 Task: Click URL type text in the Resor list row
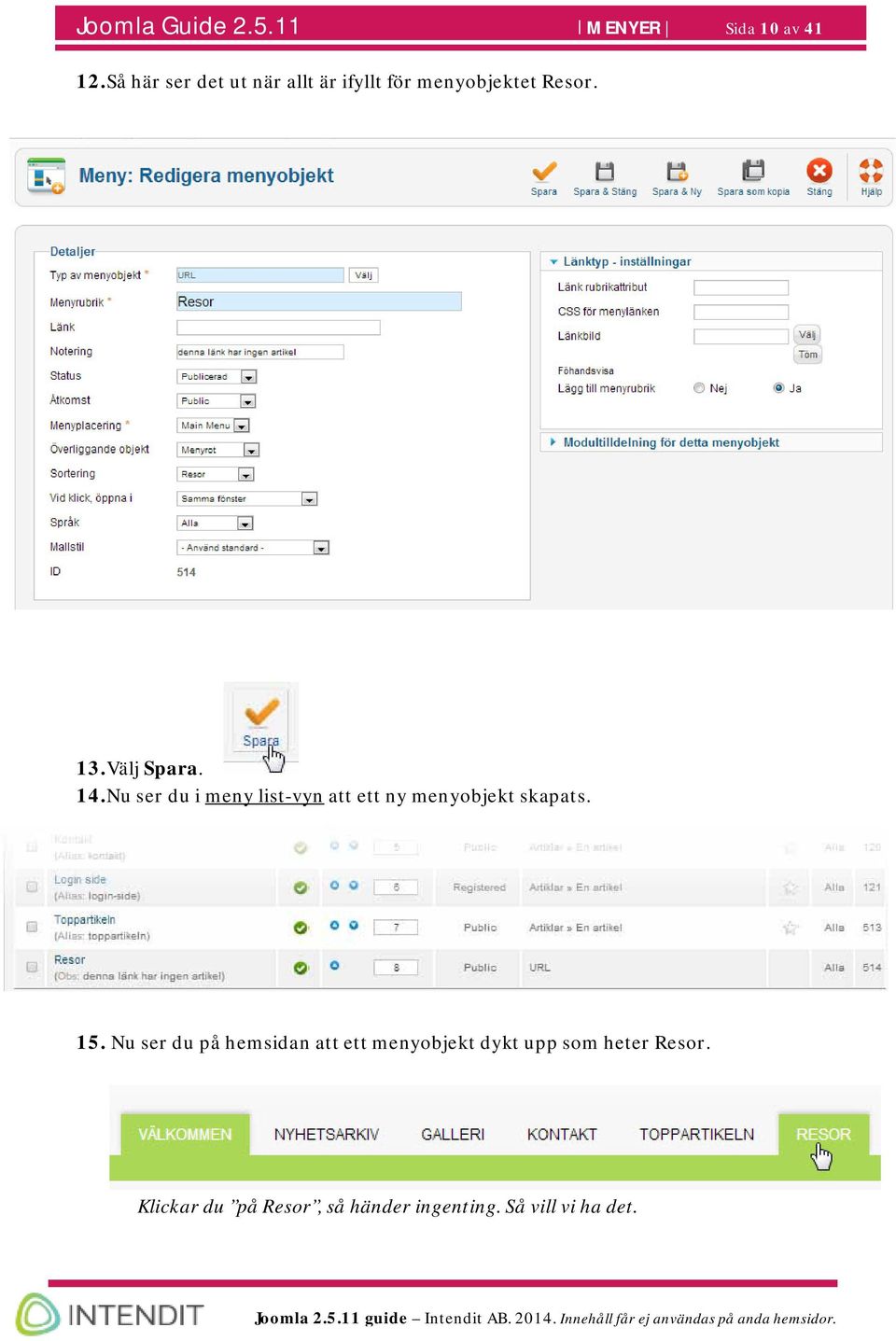539,968
